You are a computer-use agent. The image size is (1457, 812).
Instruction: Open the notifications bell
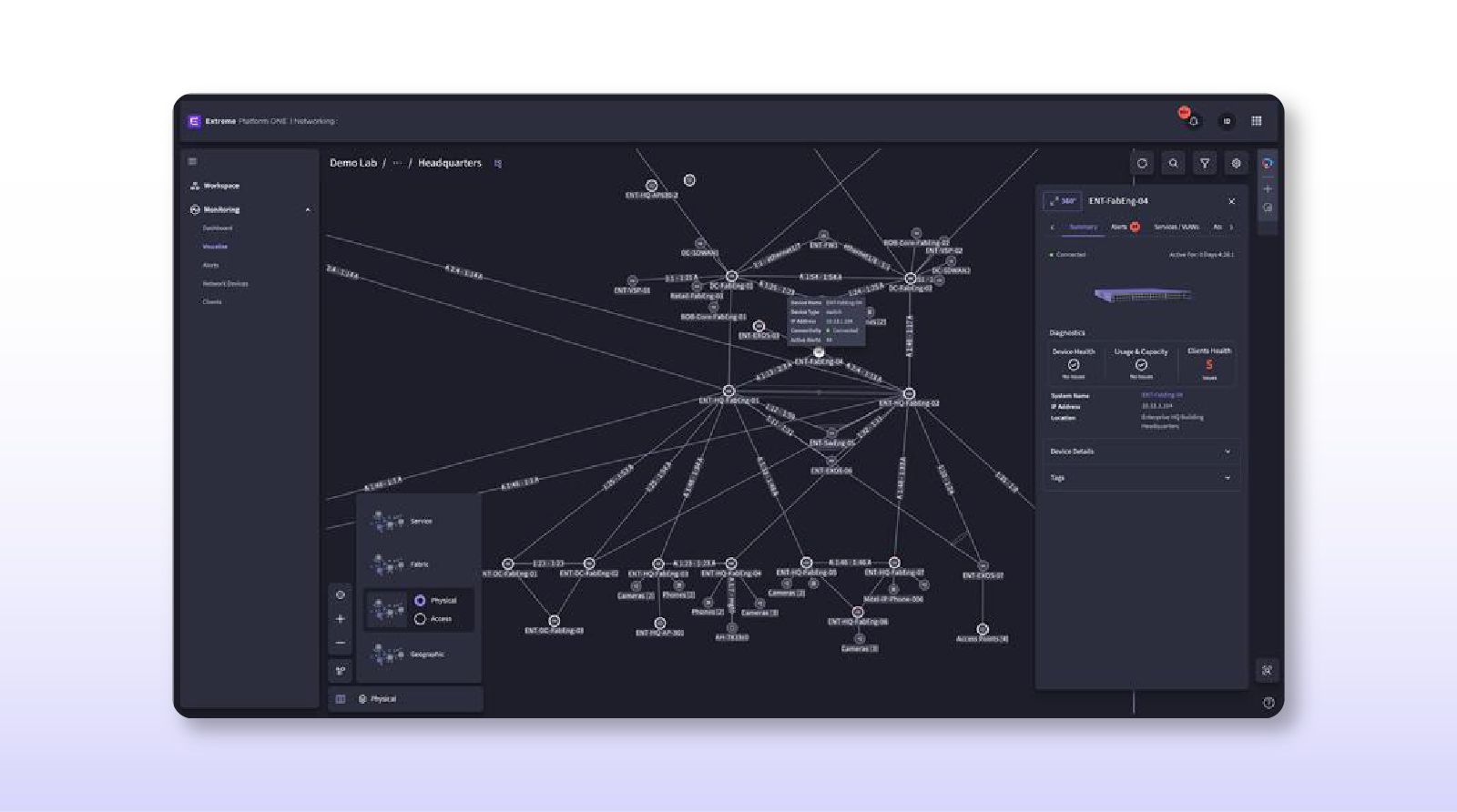coord(1193,121)
